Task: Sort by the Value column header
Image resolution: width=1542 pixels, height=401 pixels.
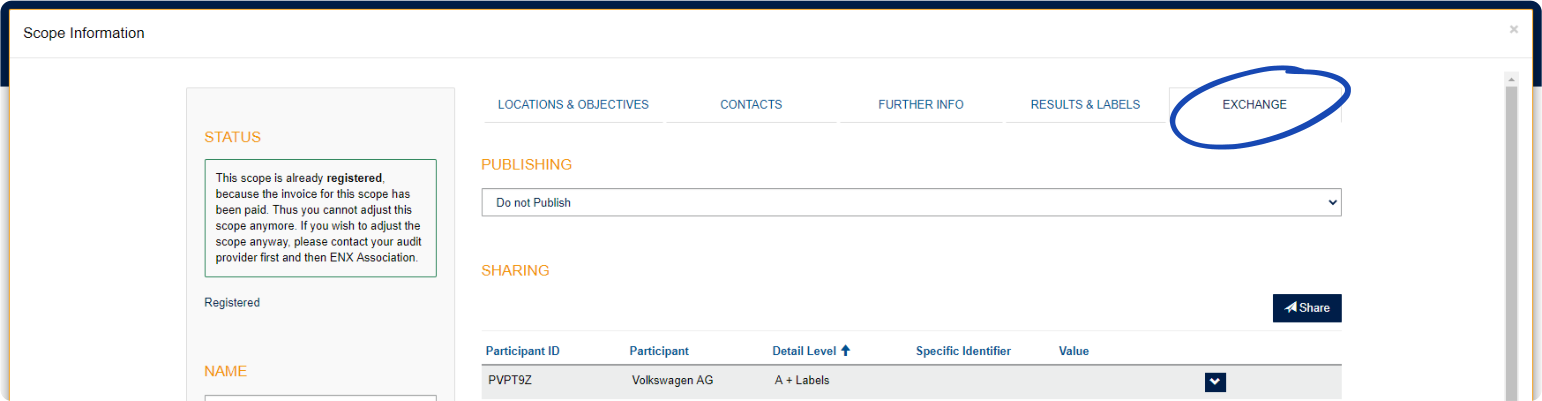Action: coord(1074,351)
